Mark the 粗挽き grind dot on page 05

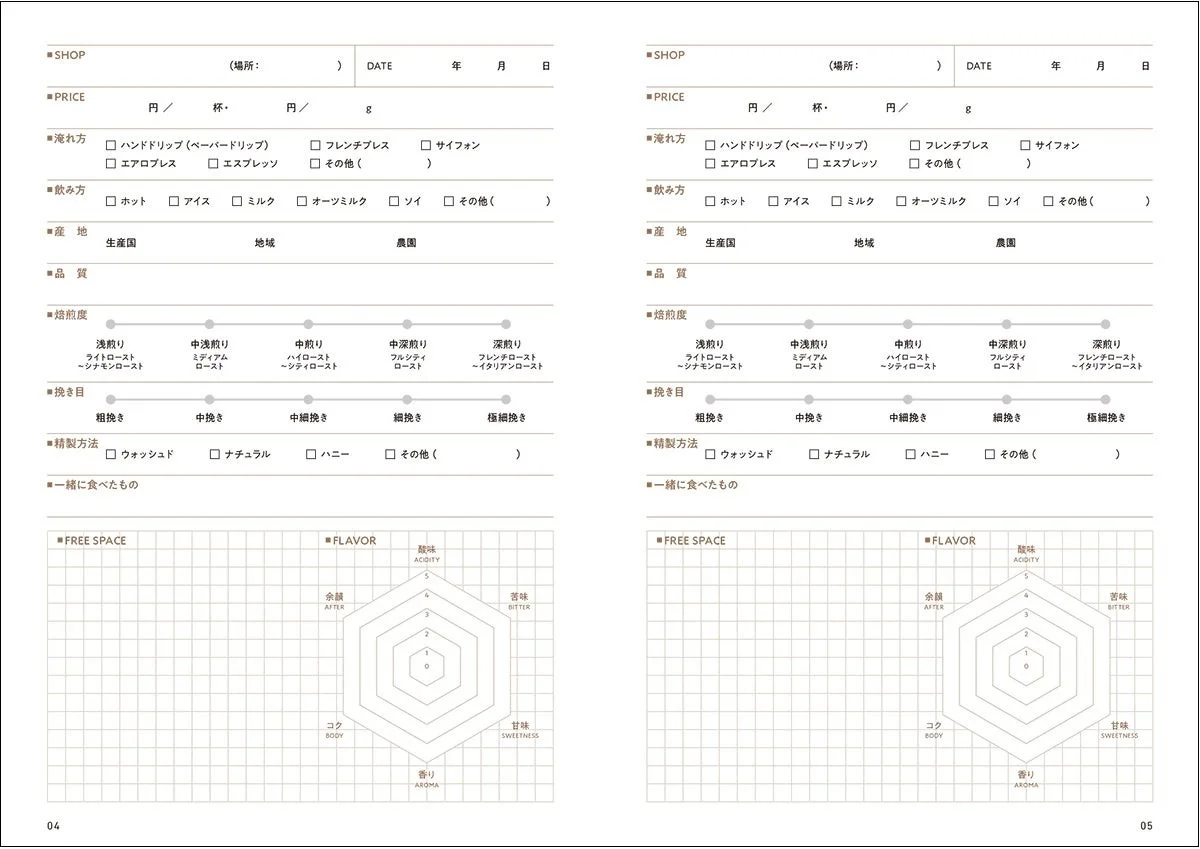pyautogui.click(x=710, y=399)
